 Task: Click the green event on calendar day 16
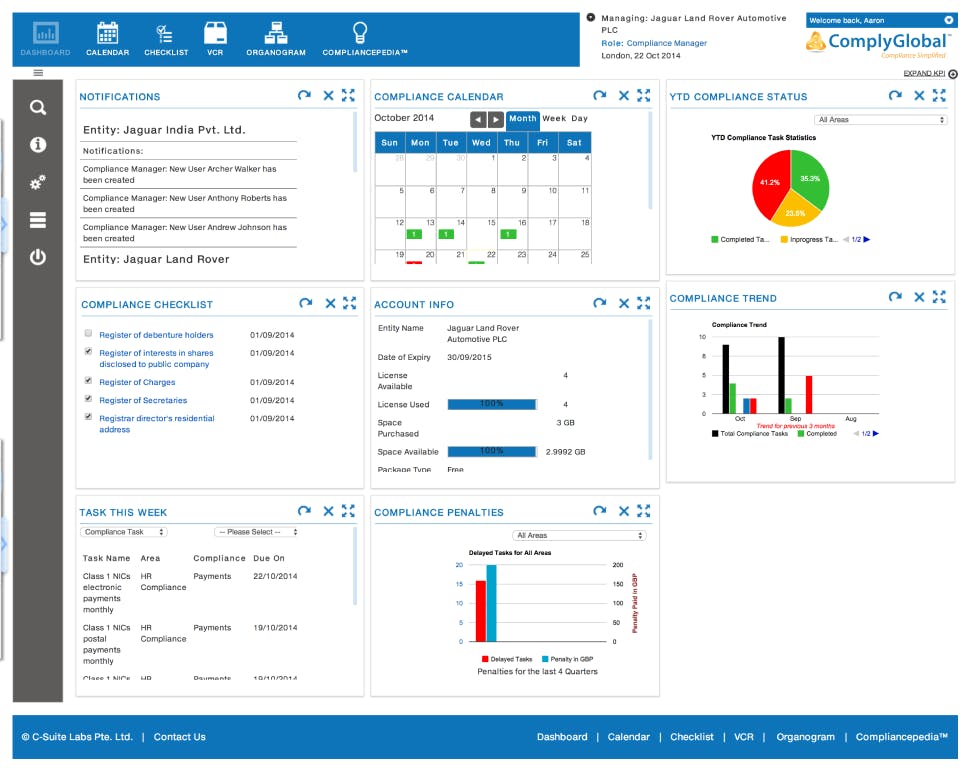coord(508,234)
